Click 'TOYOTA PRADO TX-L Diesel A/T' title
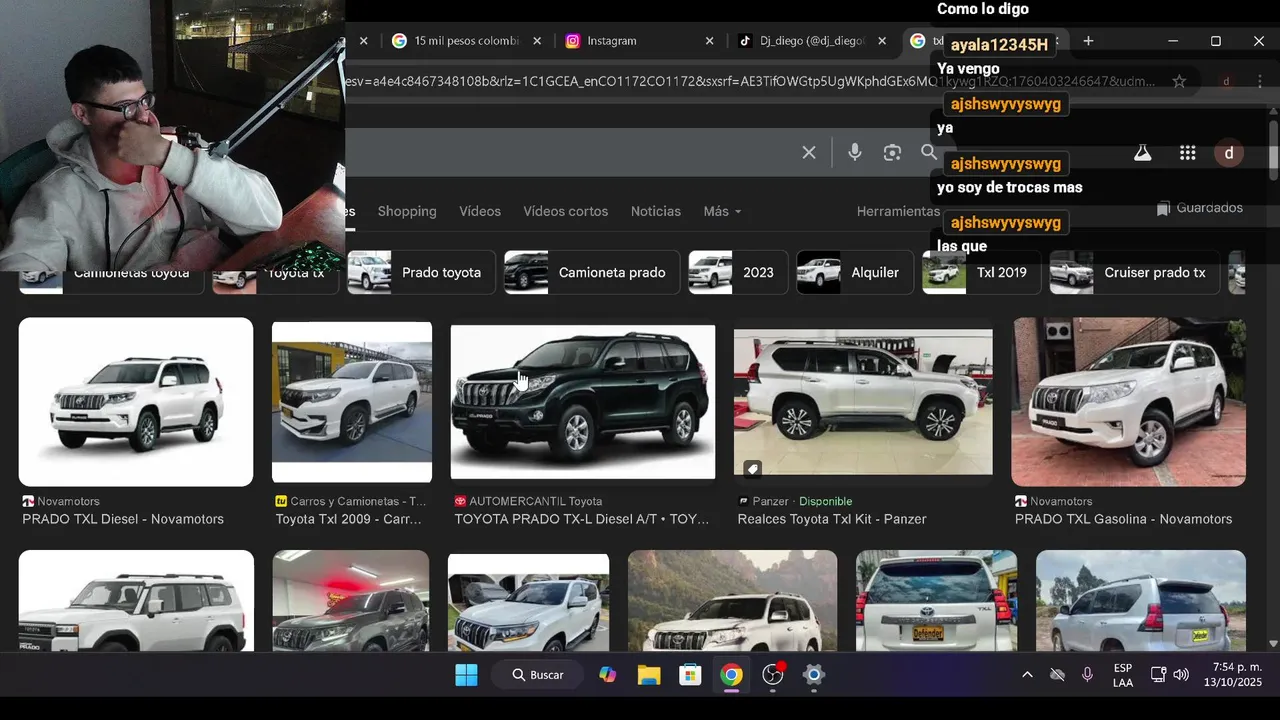Screen dimensions: 1280x720 point(582,519)
